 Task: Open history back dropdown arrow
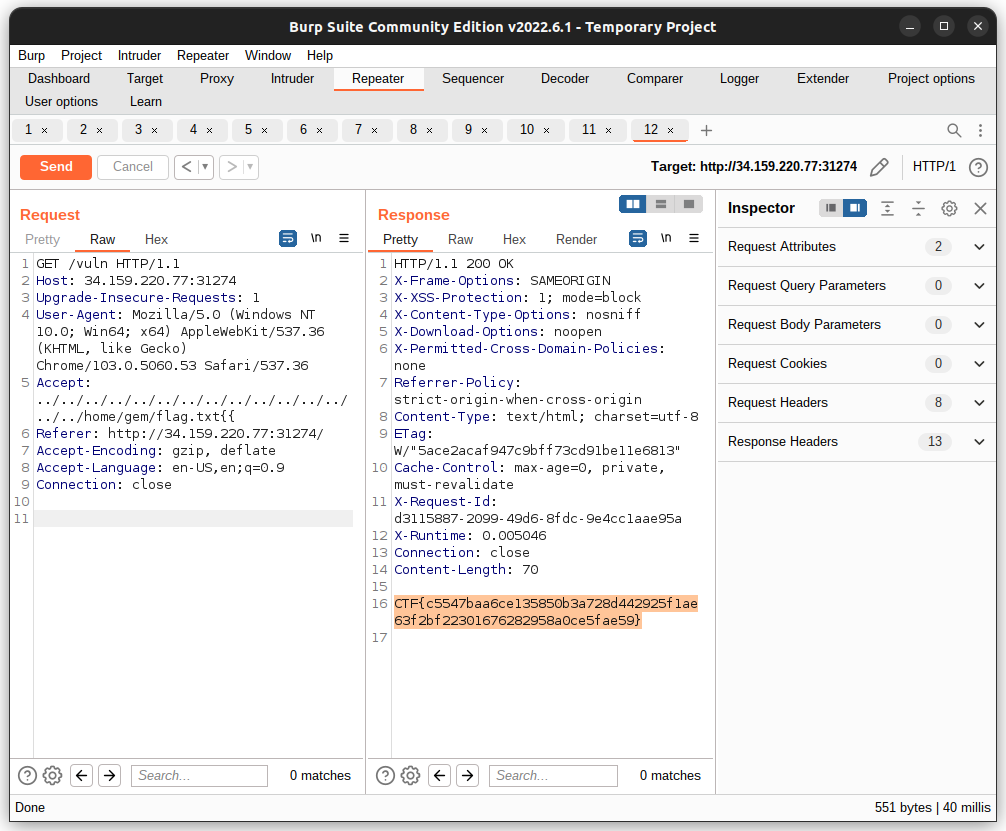click(205, 167)
